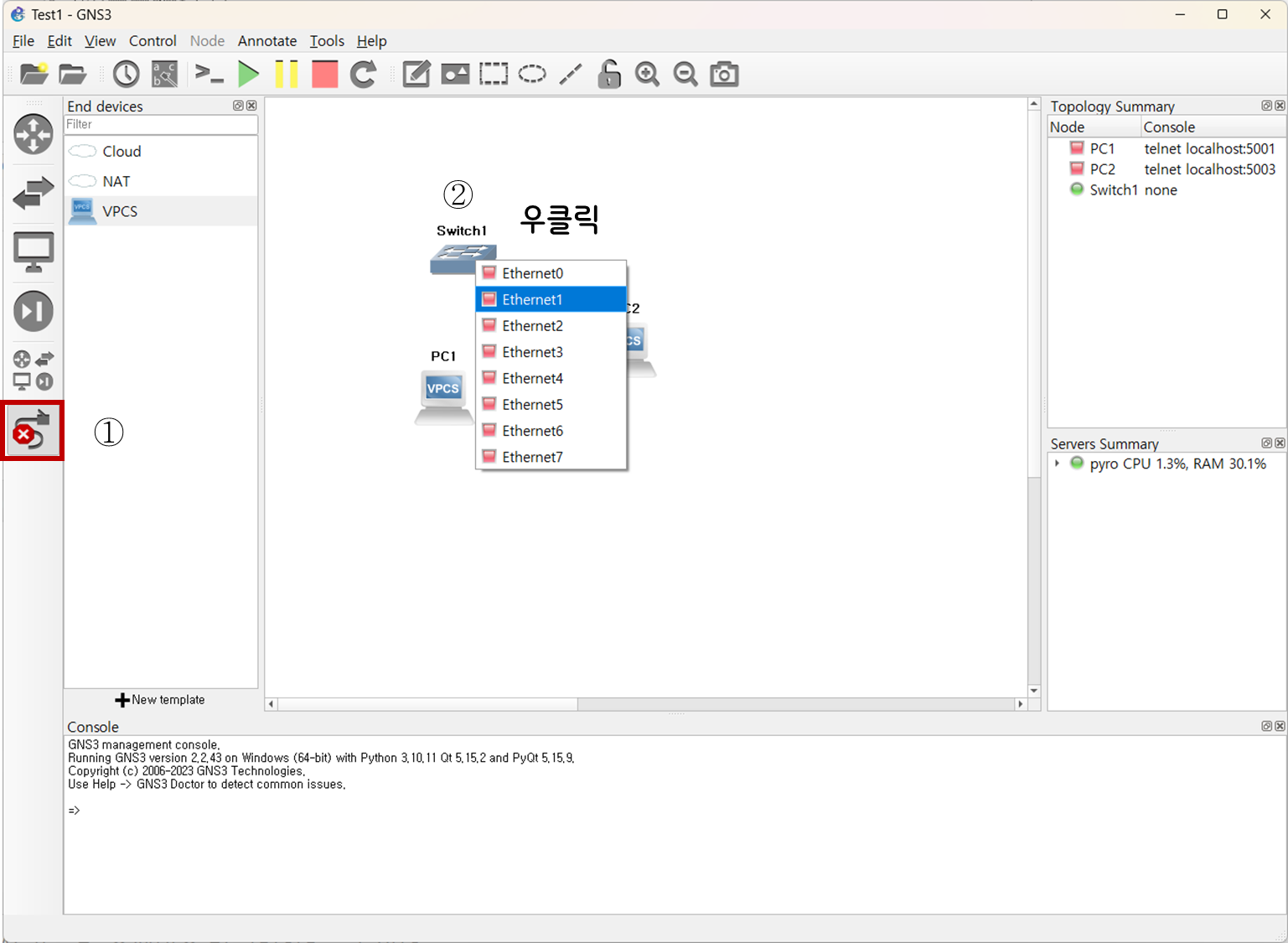Open snapshot manager clock icon
This screenshot has height=943, width=1288.
[127, 74]
